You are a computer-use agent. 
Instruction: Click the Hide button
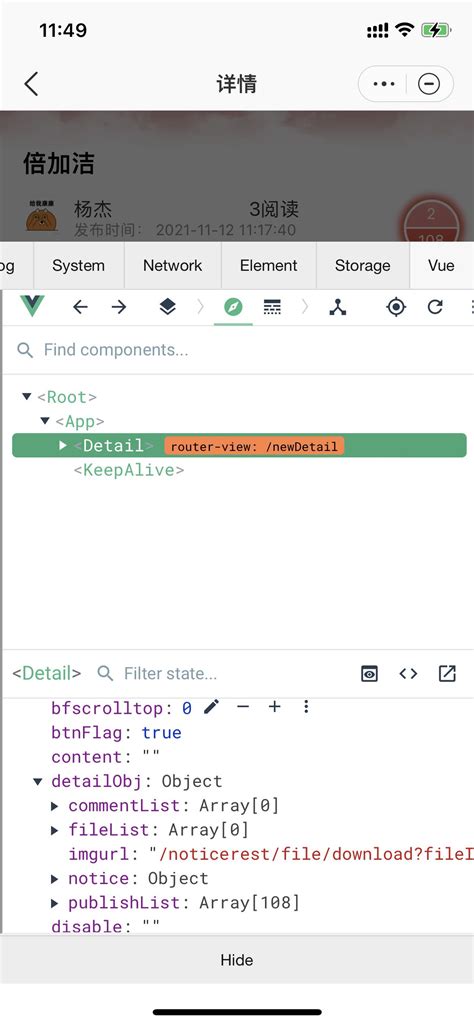pyautogui.click(x=237, y=960)
